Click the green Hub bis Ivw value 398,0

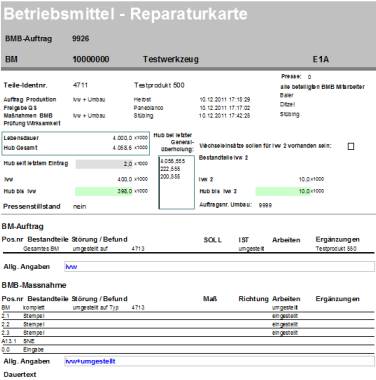point(104,191)
